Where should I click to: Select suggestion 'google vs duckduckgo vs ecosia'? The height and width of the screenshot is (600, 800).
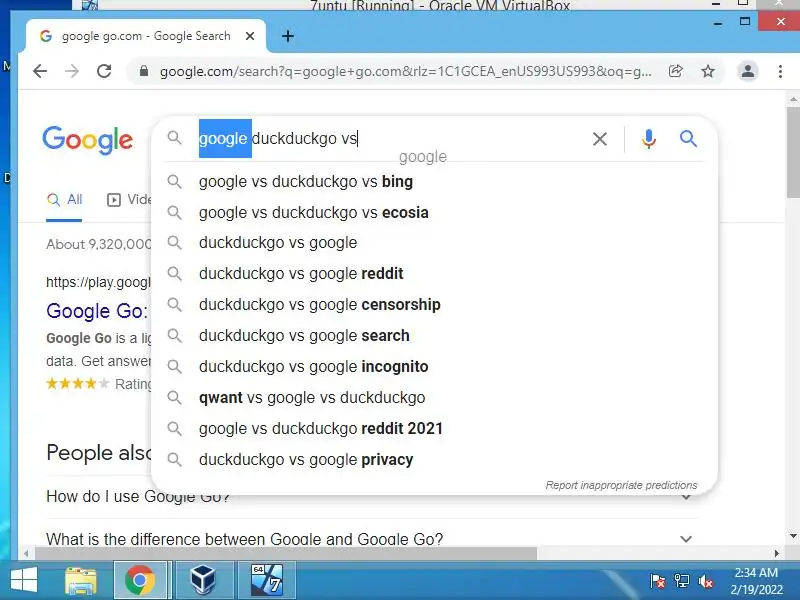pos(435,212)
